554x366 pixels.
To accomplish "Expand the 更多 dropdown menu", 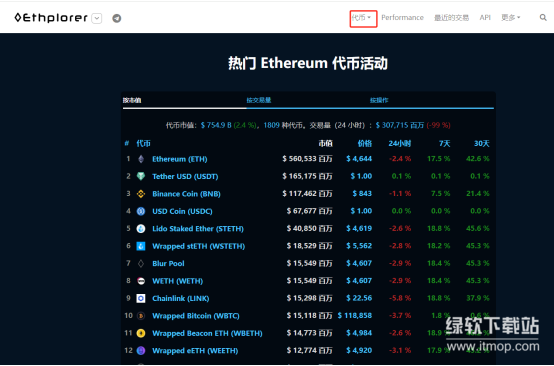I will [x=511, y=18].
